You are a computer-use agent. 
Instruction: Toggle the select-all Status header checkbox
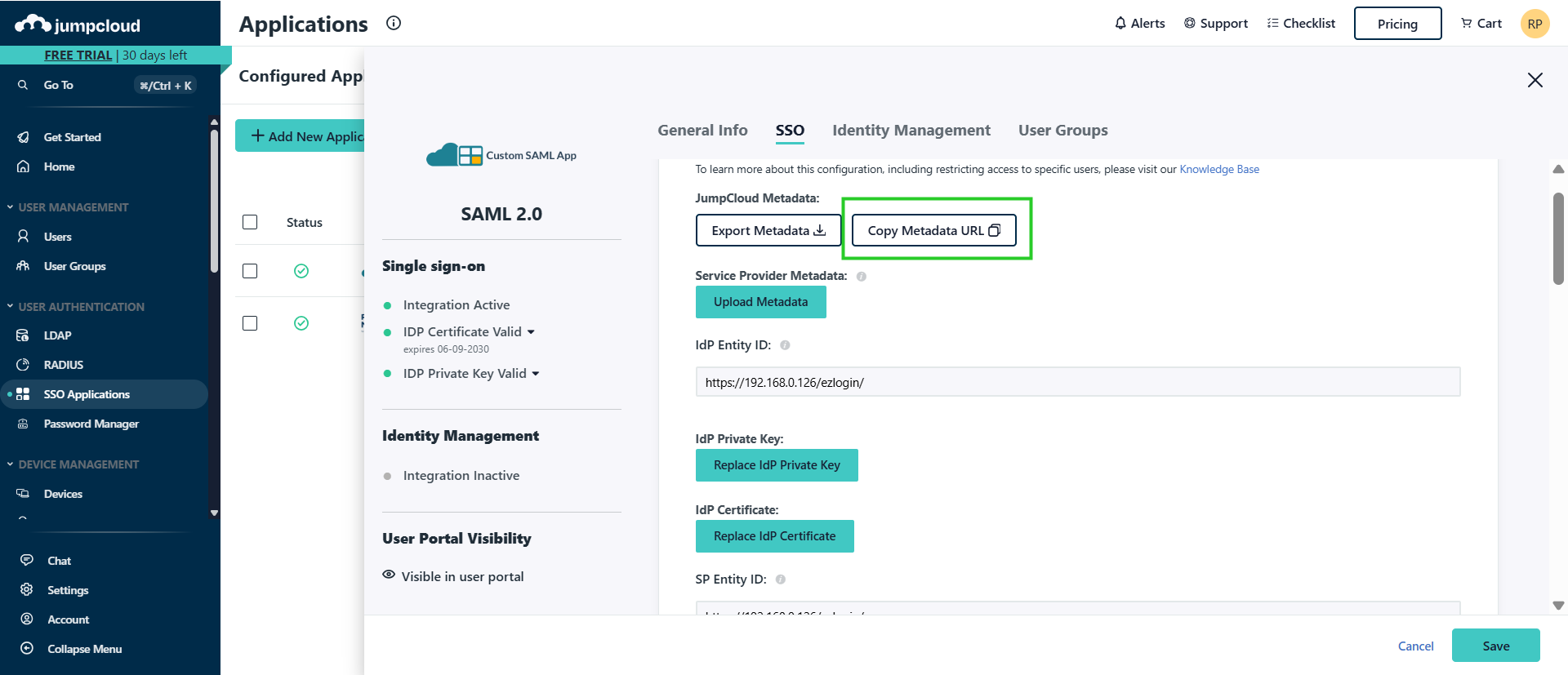click(x=250, y=222)
